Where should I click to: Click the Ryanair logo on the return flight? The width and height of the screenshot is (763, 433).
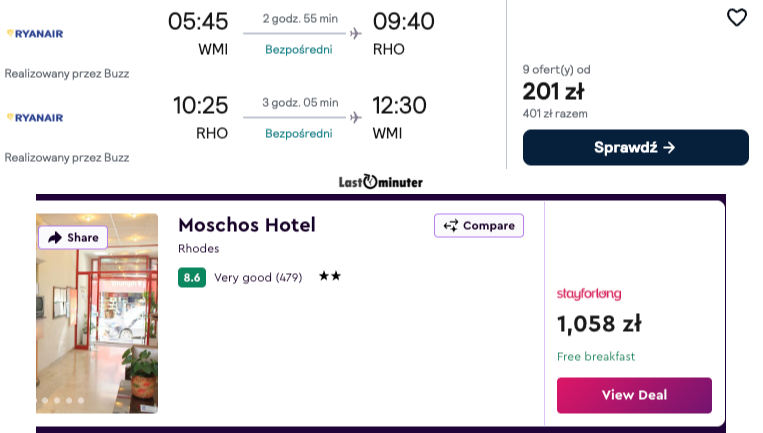pos(35,117)
